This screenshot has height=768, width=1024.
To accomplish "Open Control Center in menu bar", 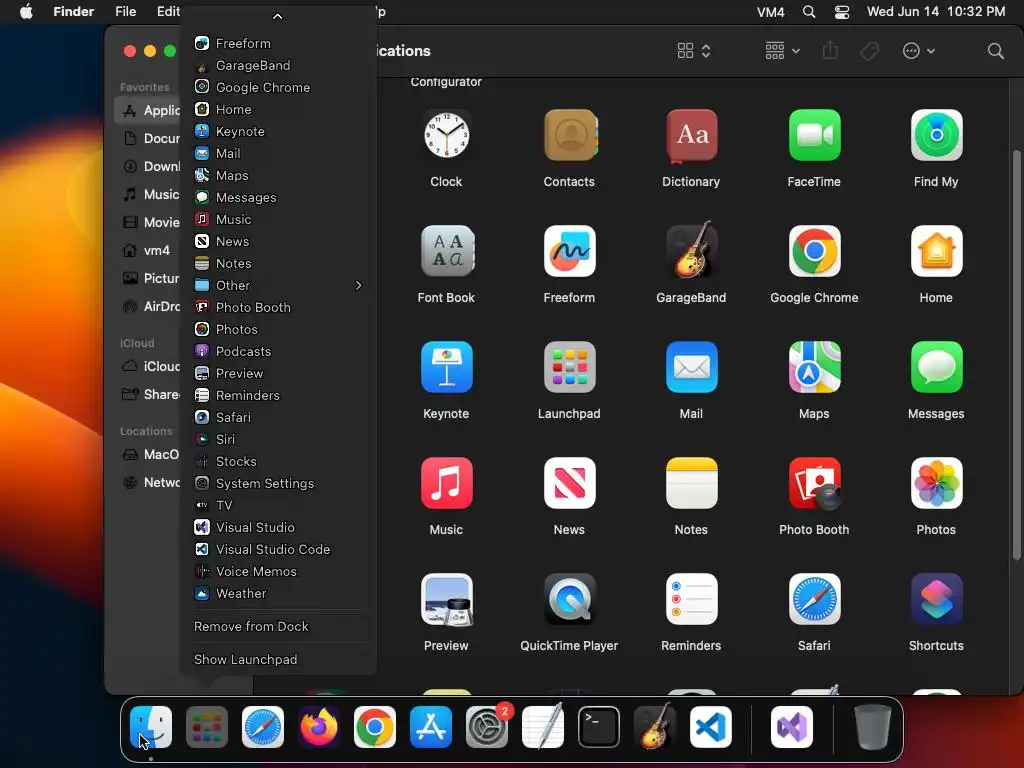I will pyautogui.click(x=842, y=12).
